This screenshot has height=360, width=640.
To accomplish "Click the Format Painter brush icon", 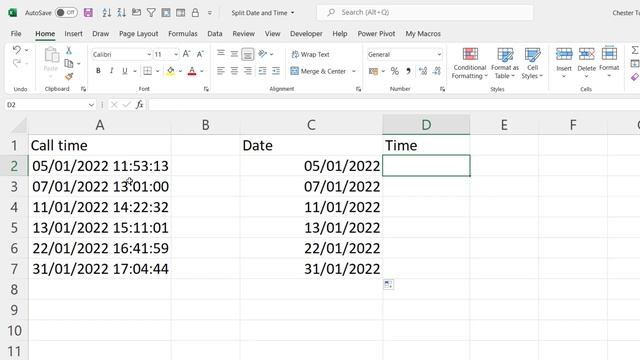I will pos(69,76).
